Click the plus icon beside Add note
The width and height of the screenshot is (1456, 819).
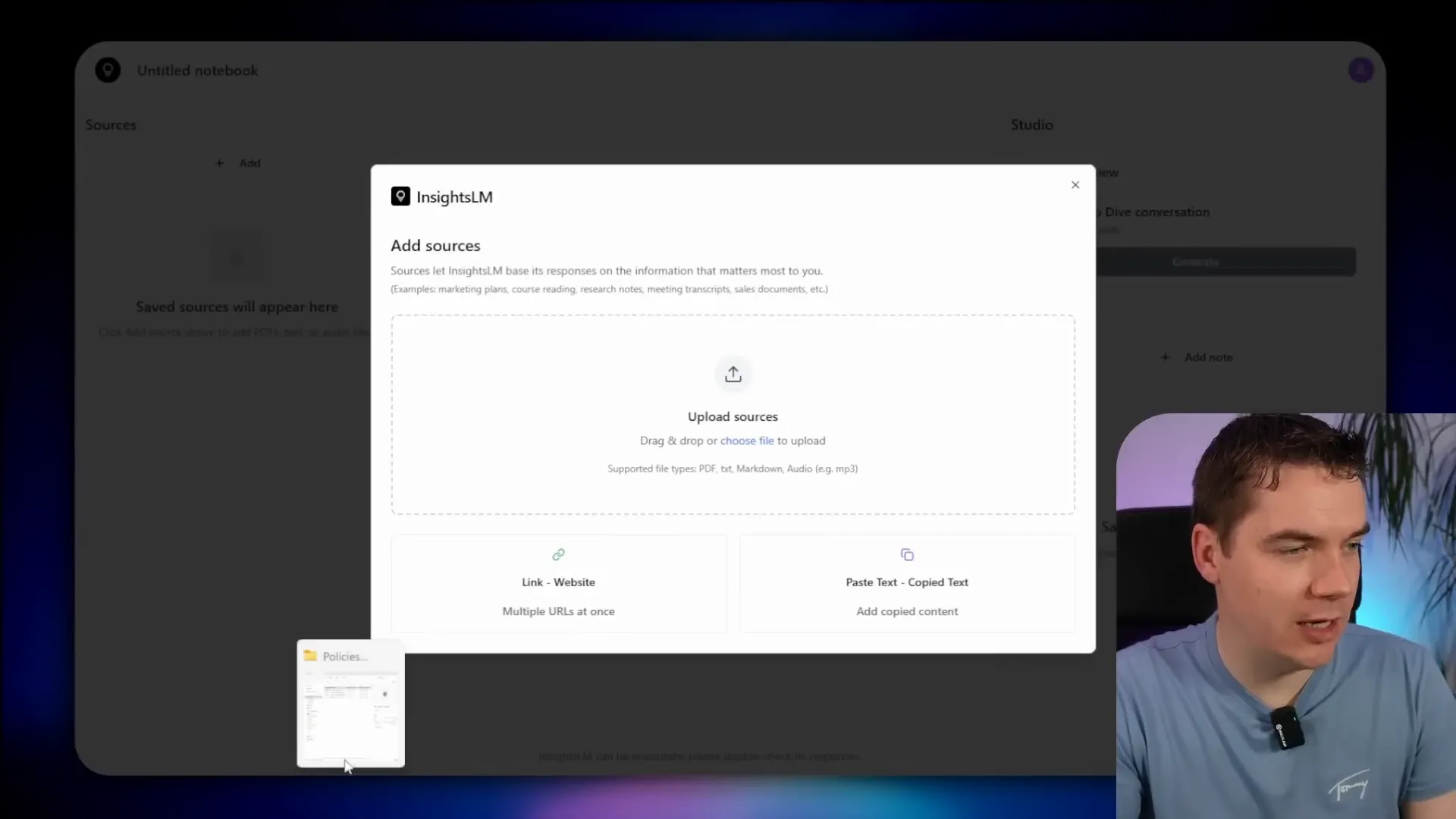[1165, 357]
